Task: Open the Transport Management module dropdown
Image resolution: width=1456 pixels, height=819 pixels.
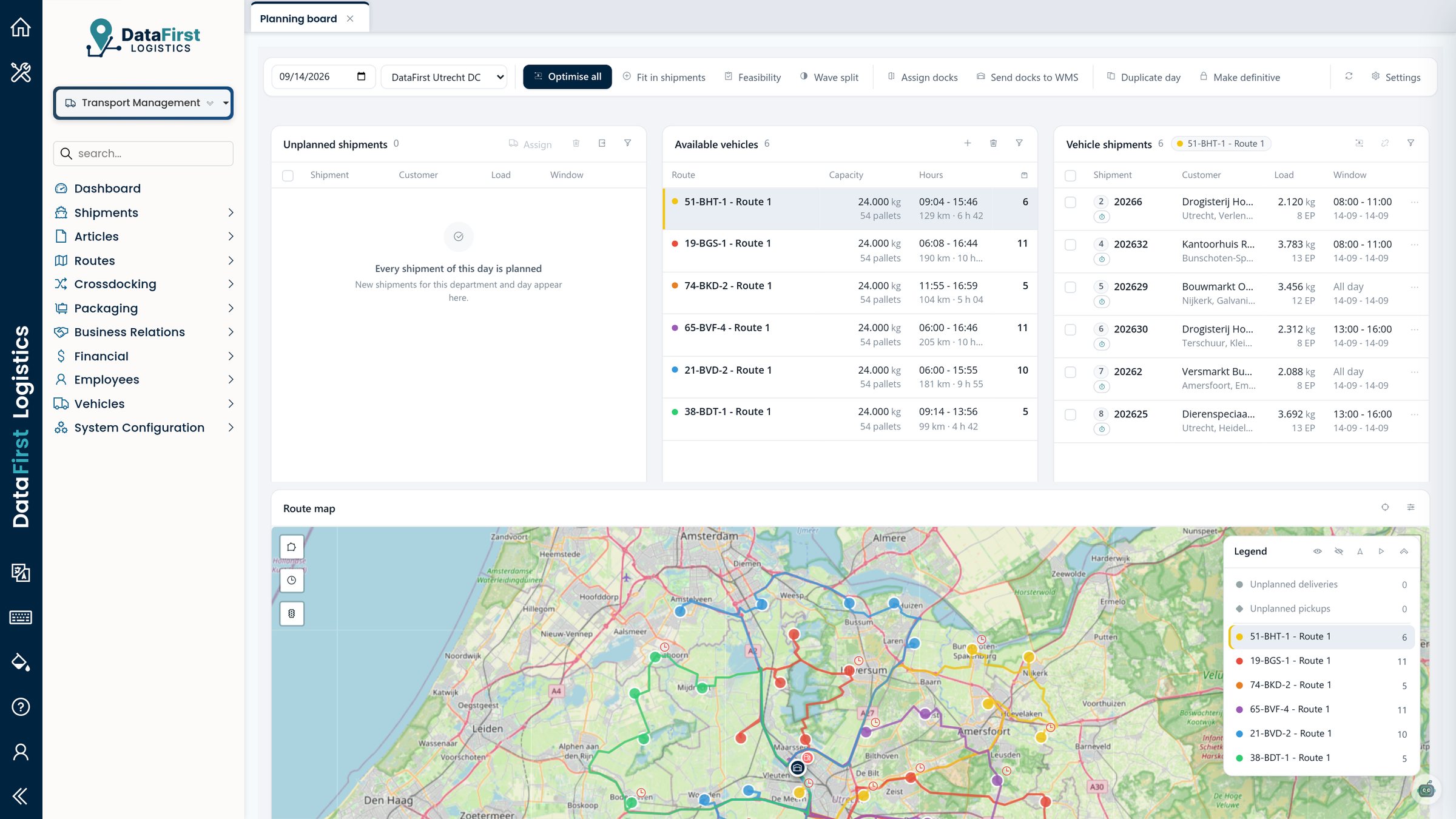Action: coord(143,103)
